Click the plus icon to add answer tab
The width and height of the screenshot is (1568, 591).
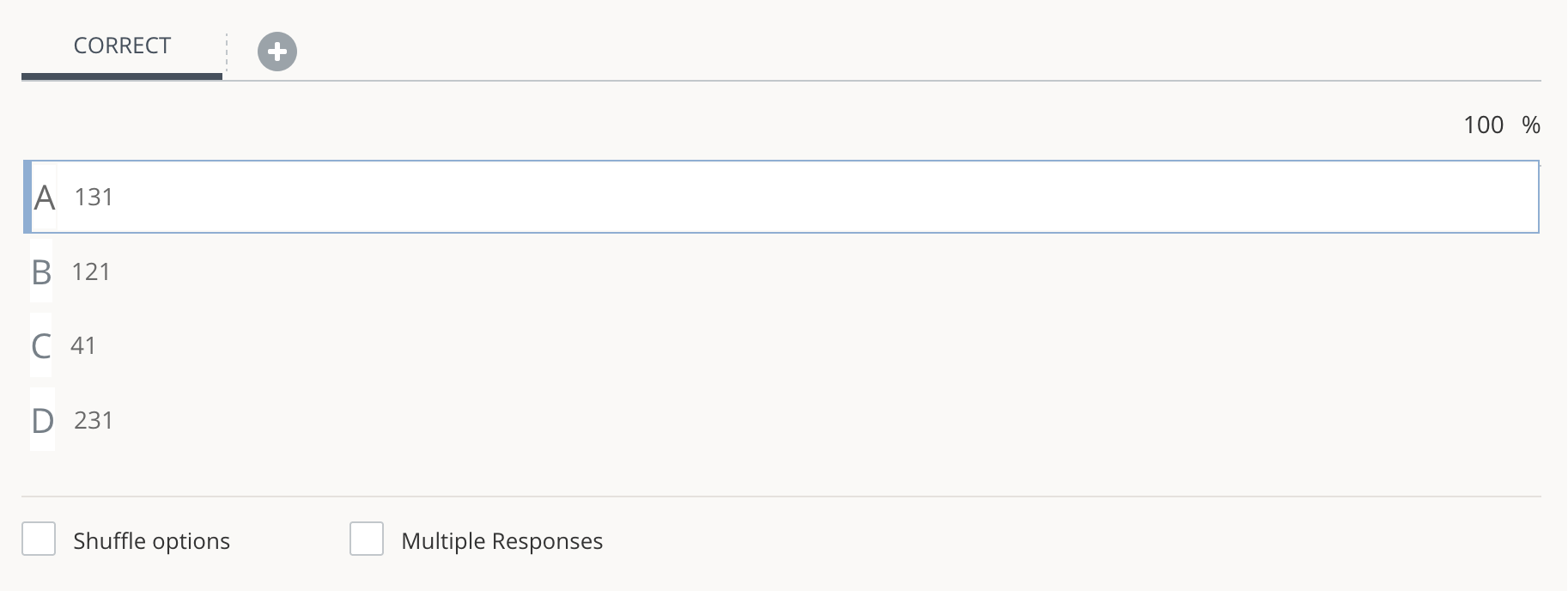(276, 52)
